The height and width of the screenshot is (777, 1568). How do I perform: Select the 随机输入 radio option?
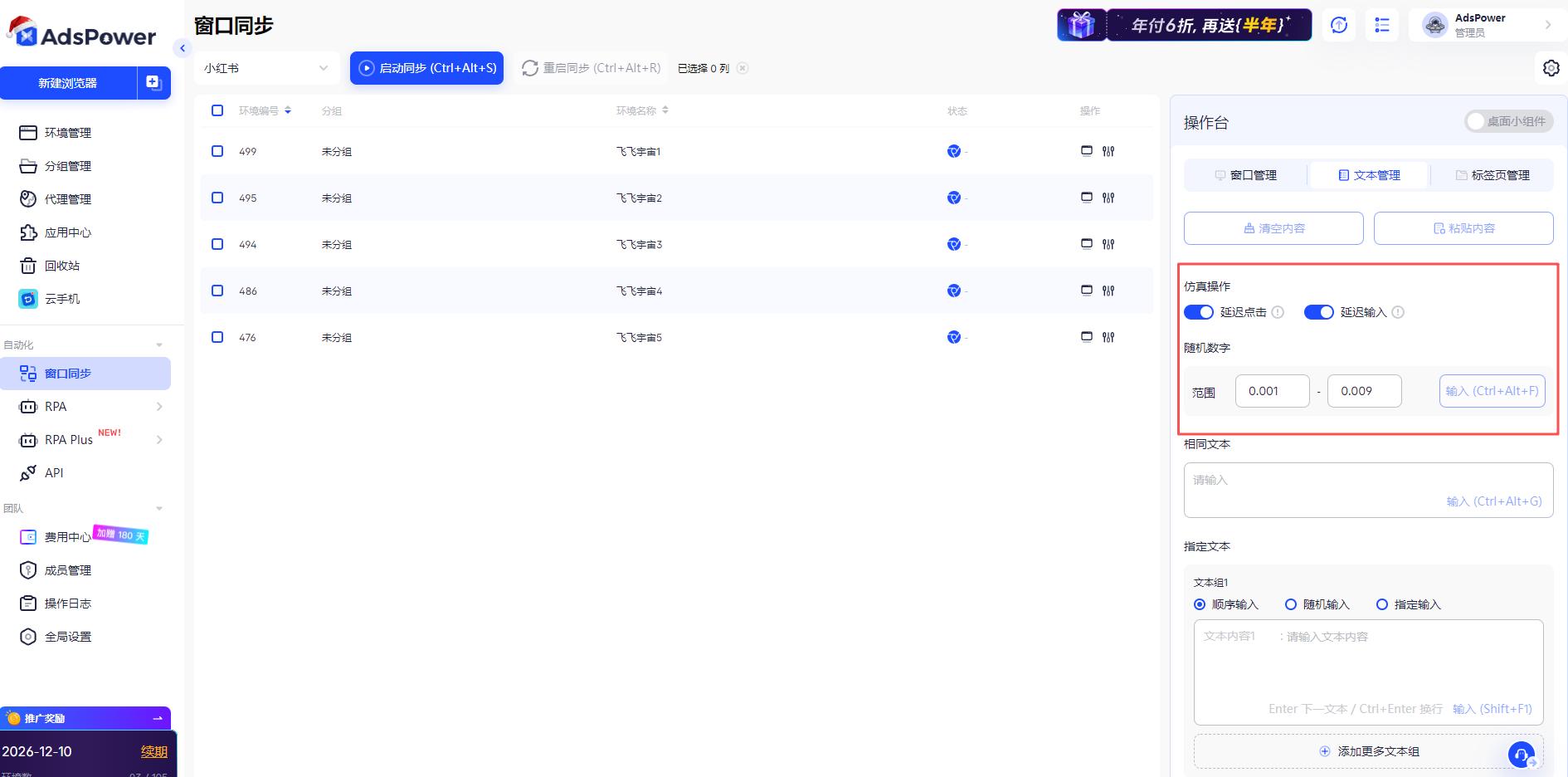pyautogui.click(x=1291, y=604)
